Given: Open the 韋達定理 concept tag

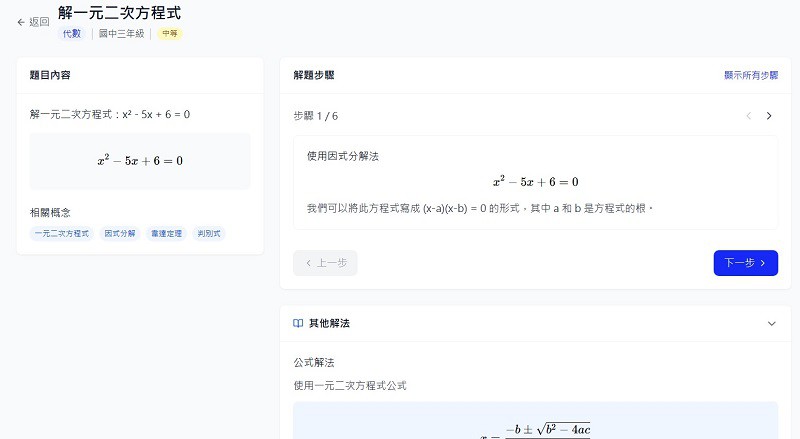Looking at the screenshot, I should [x=167, y=233].
